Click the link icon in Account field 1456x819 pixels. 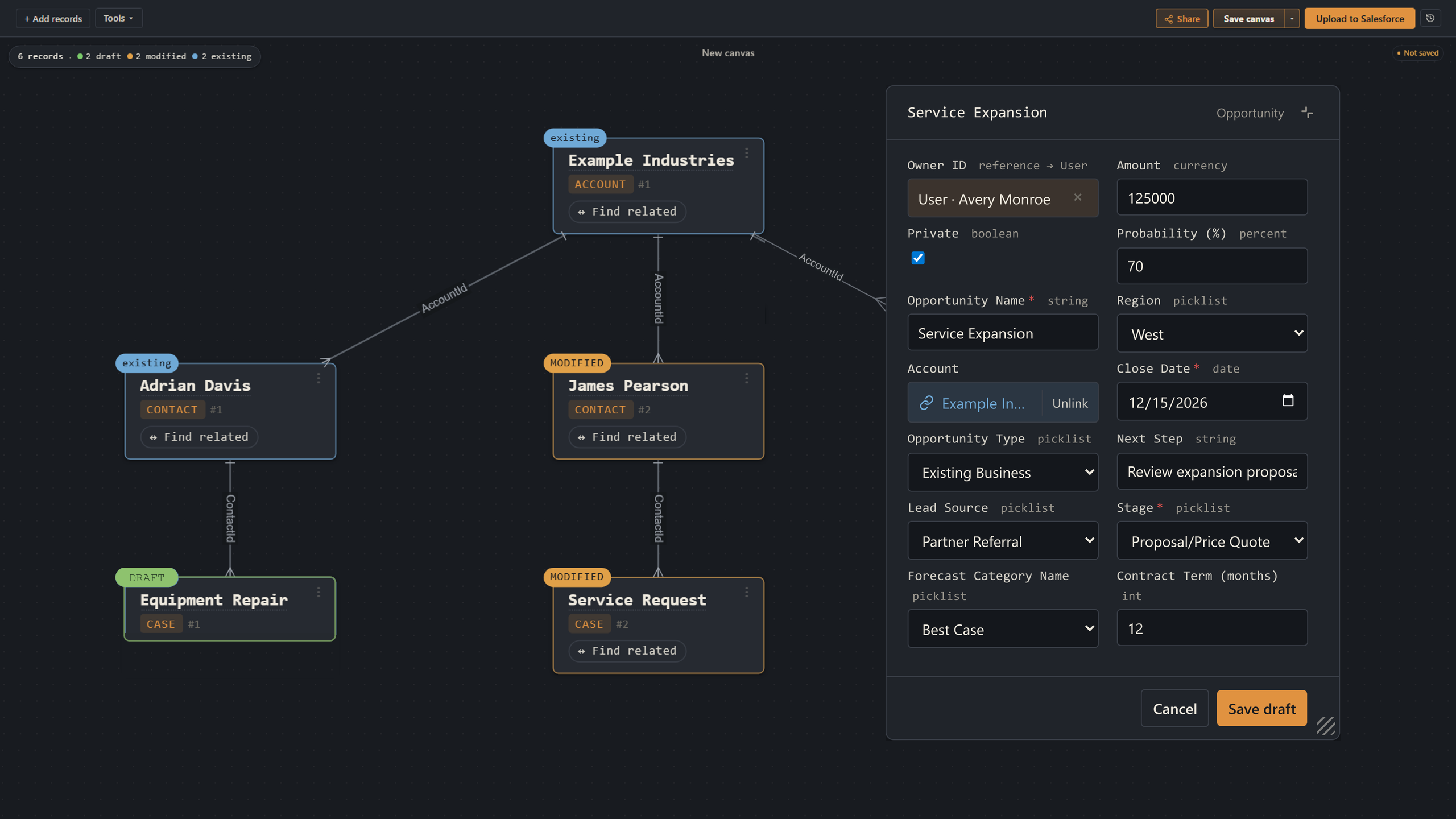point(926,403)
